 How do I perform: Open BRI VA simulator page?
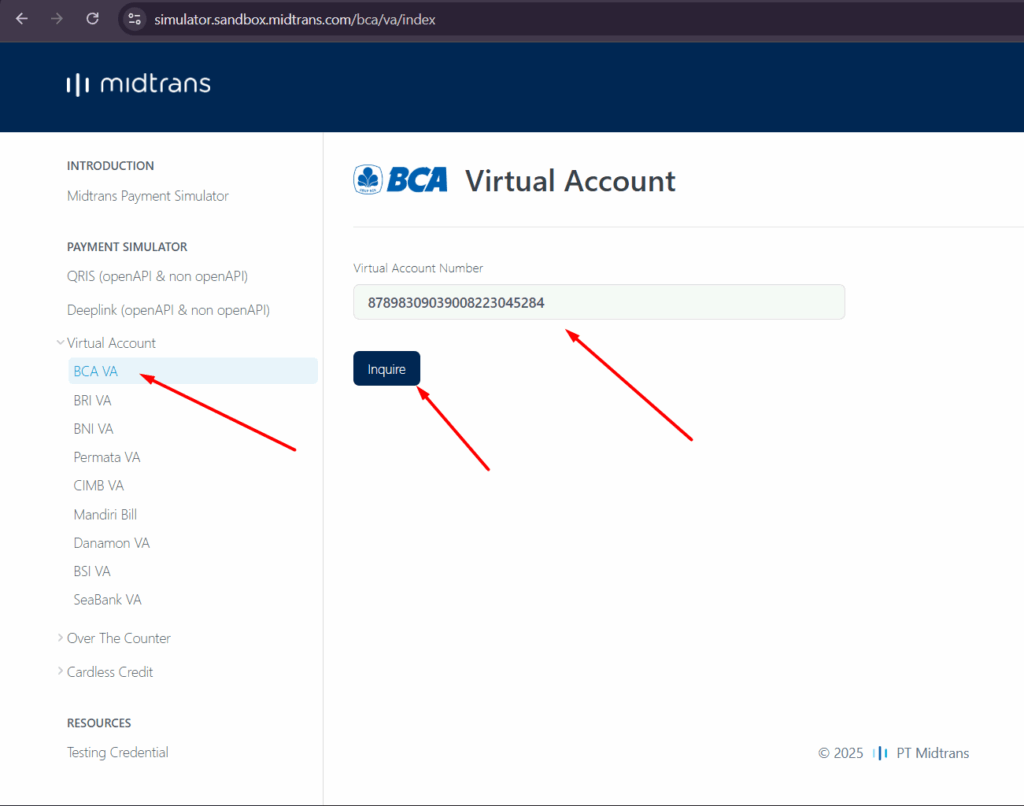(92, 400)
